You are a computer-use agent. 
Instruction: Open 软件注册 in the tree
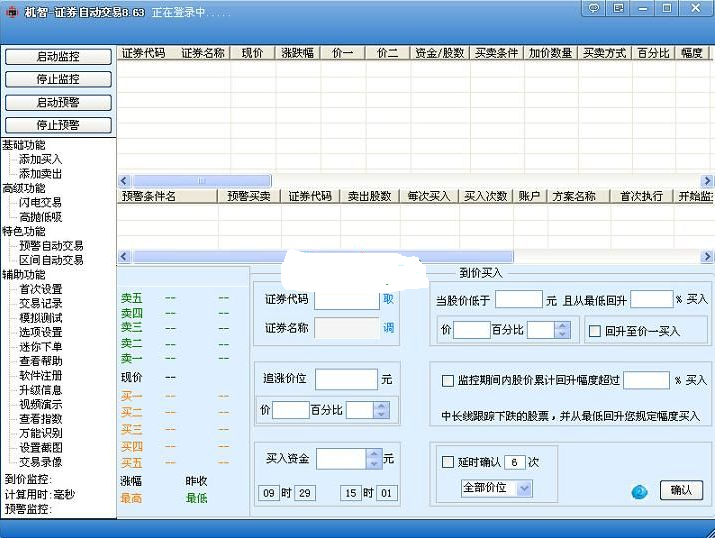(x=40, y=375)
